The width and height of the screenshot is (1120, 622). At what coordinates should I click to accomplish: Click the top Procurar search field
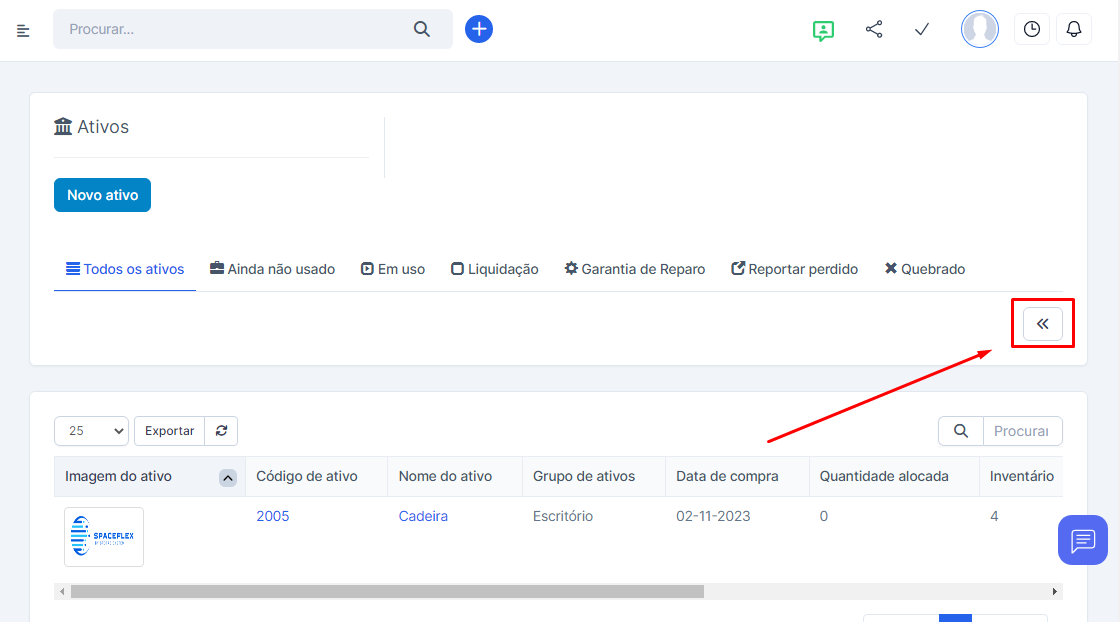235,29
